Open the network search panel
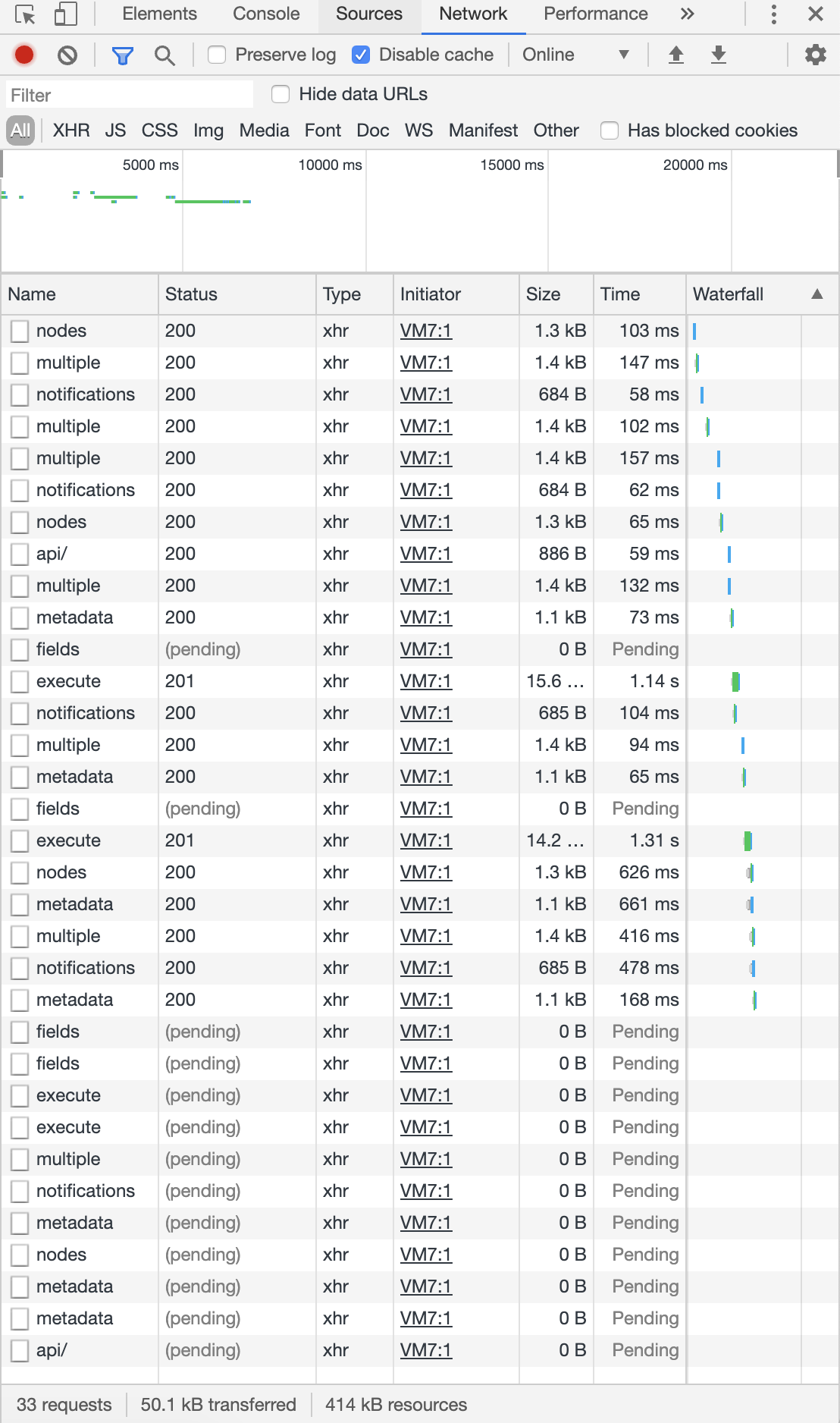The width and height of the screenshot is (840, 1423). pyautogui.click(x=165, y=55)
